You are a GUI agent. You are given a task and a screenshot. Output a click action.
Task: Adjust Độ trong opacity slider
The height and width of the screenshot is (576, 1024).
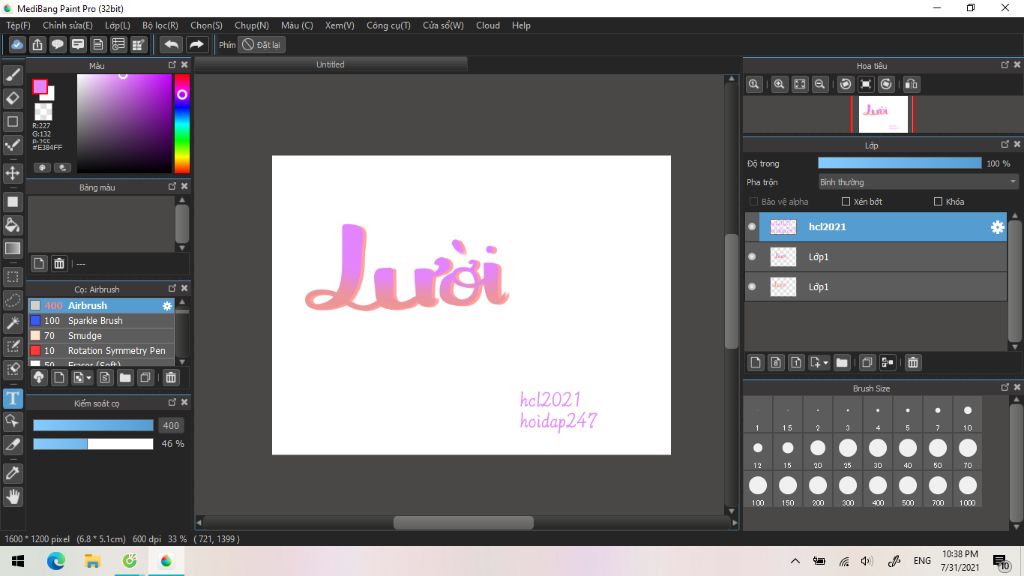(900, 163)
